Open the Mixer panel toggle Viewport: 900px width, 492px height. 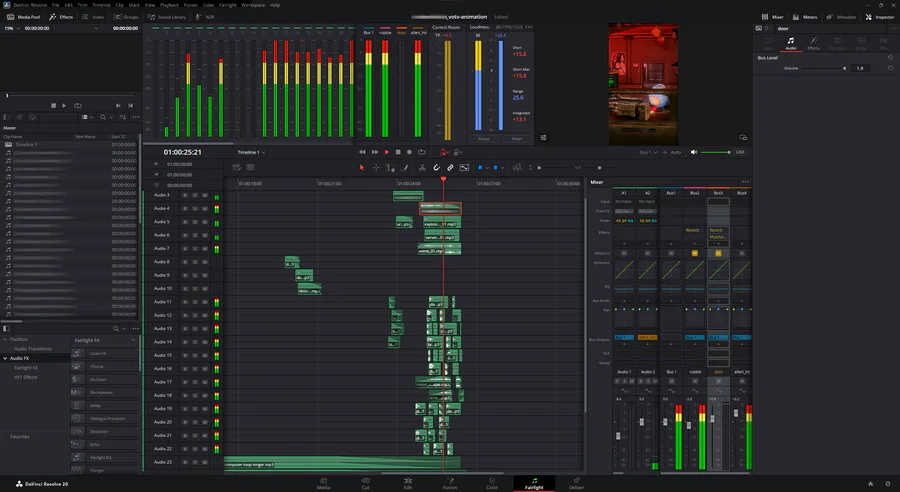(773, 17)
